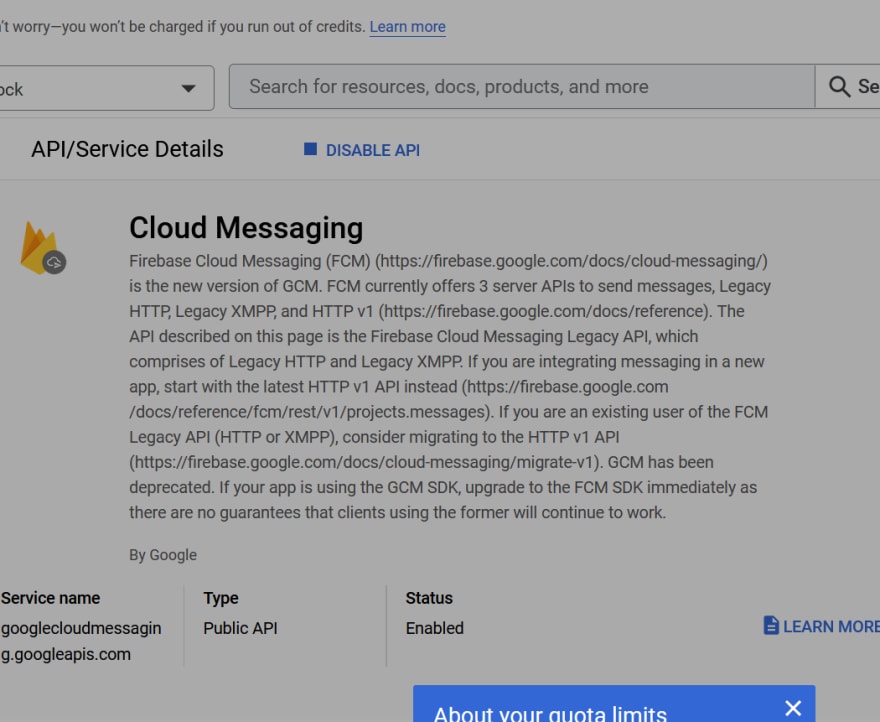Click the Service name column label
Image resolution: width=880 pixels, height=722 pixels.
pyautogui.click(x=51, y=598)
